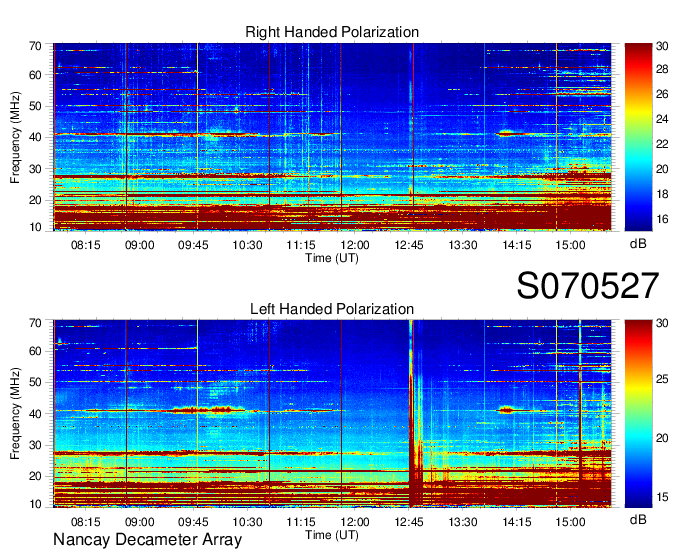Click 10:30 tick on Right Handed time axis
Image resolution: width=680 pixels, height=552 pixels.
coord(247,245)
